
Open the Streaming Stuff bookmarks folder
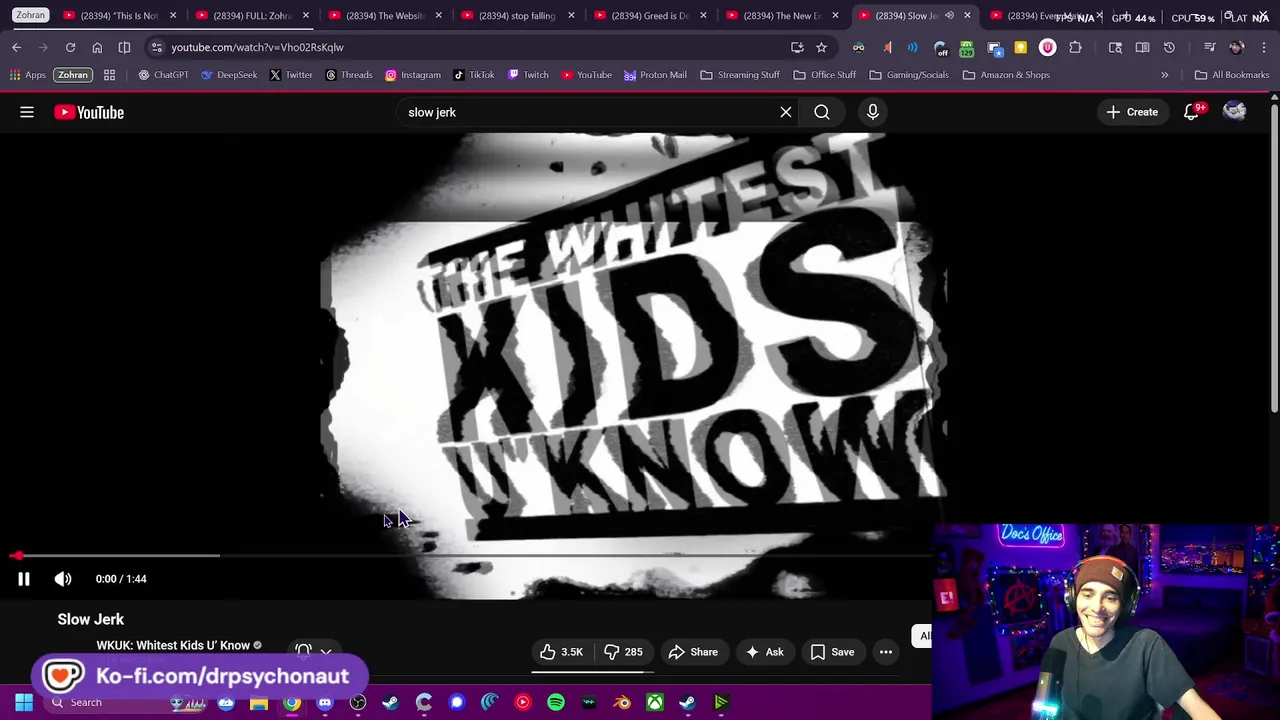pos(740,75)
